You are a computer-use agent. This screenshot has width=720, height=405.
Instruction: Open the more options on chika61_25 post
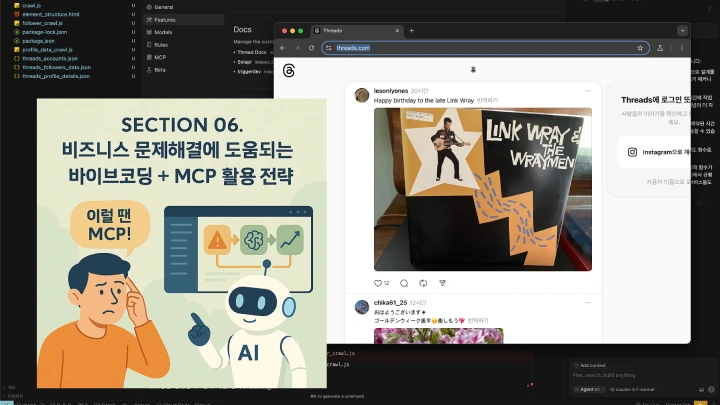pyautogui.click(x=588, y=303)
